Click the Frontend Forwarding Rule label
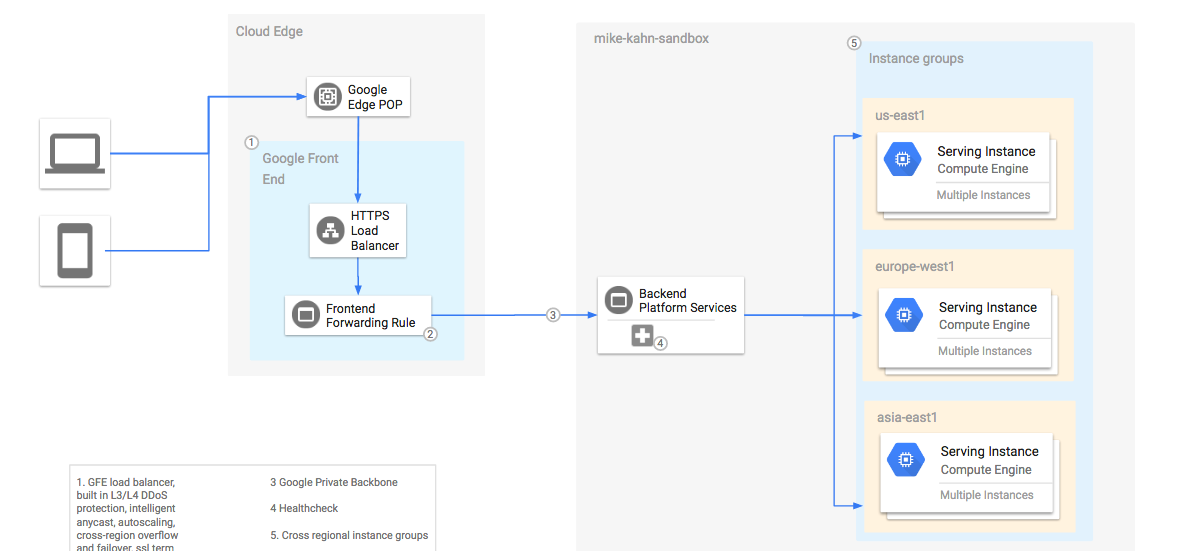 [370, 316]
